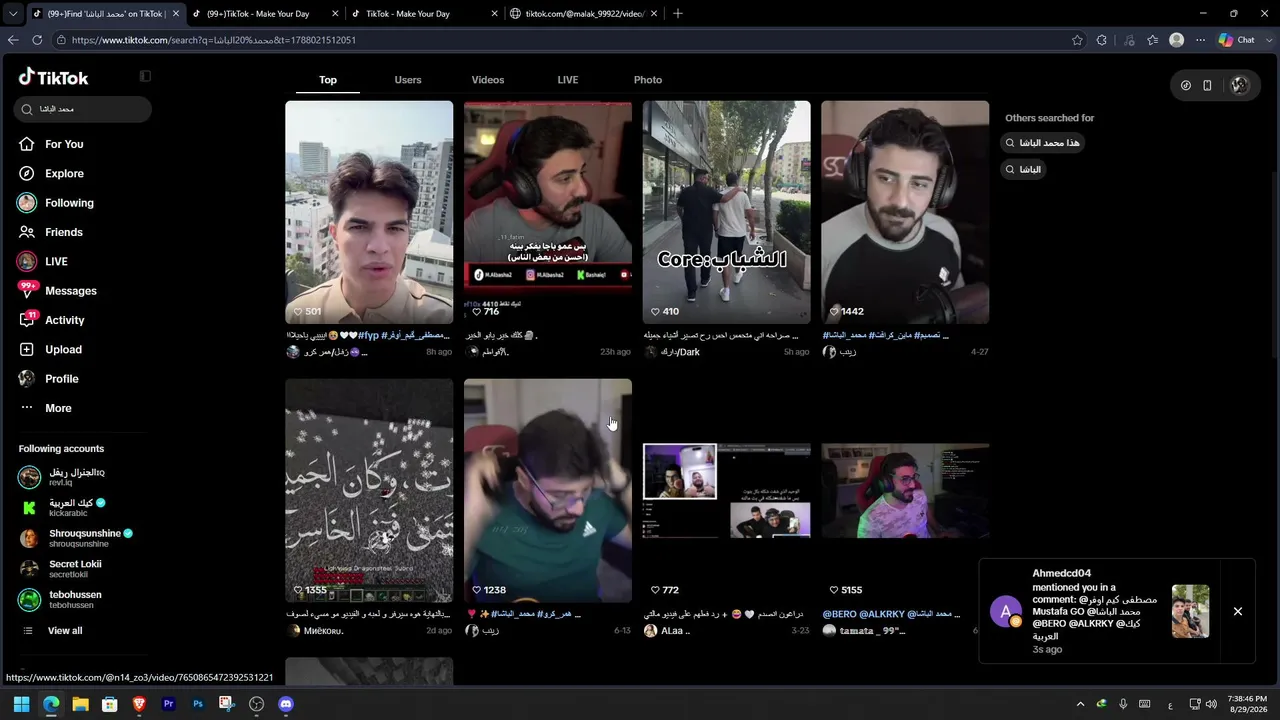Viewport: 1280px width, 720px height.
Task: Open the video thumbnail with 501 likes
Action: point(369,212)
